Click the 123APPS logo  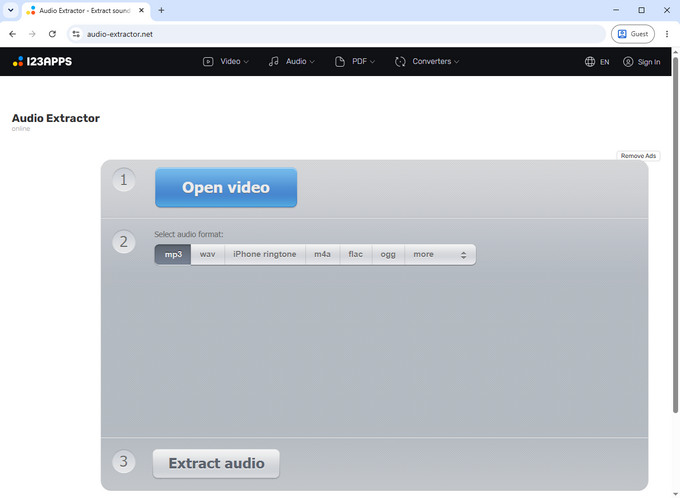(42, 62)
